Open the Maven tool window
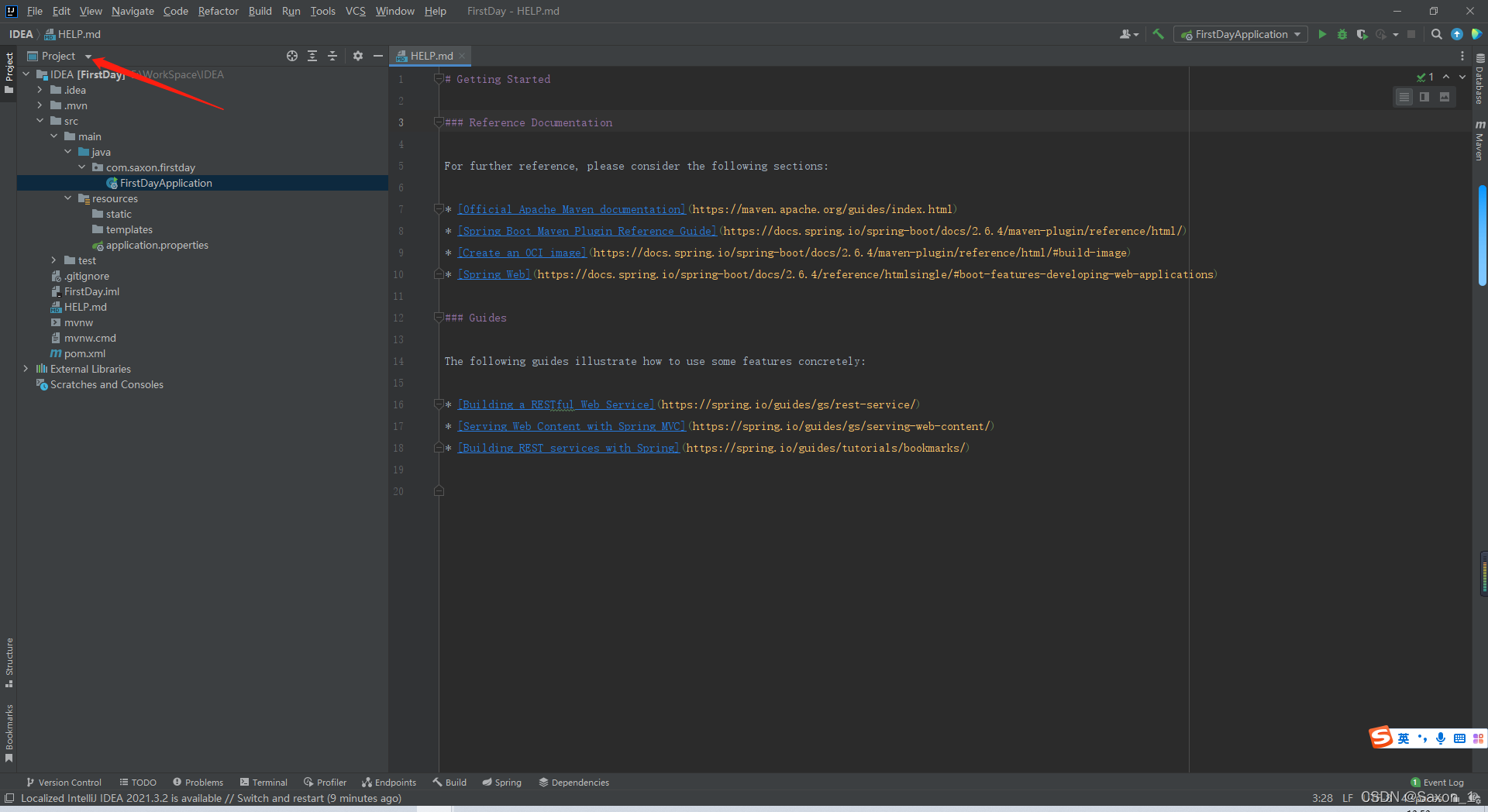Viewport: 1488px width, 812px height. pyautogui.click(x=1479, y=140)
